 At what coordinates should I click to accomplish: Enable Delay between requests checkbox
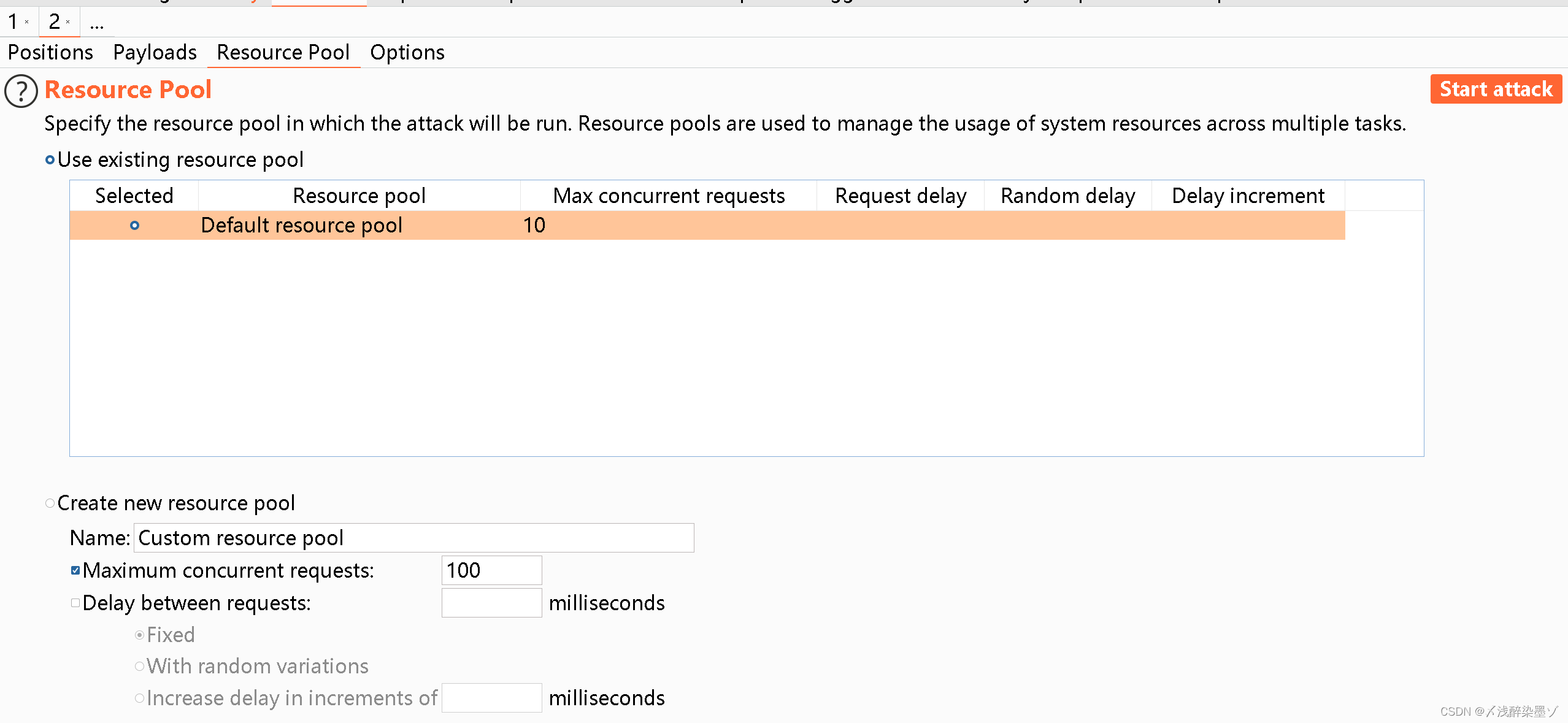click(x=75, y=603)
